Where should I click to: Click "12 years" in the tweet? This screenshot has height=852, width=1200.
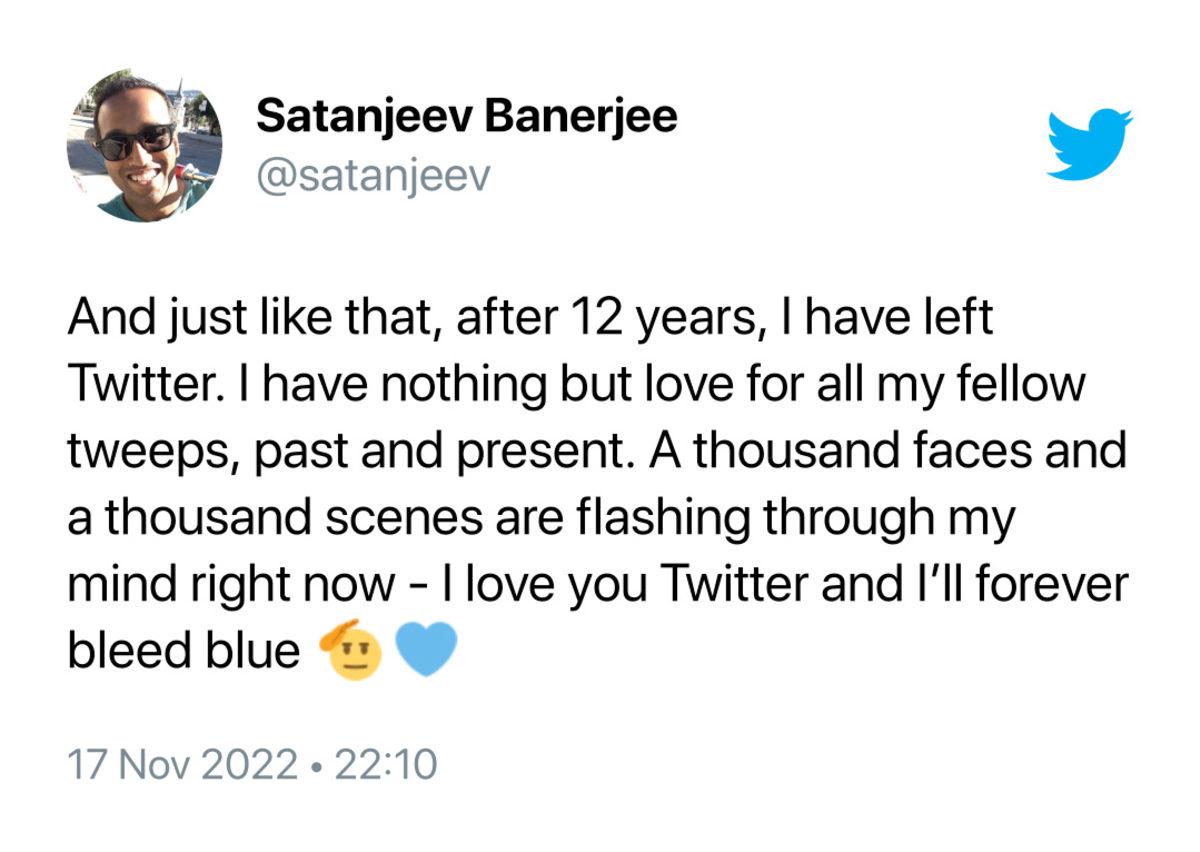(x=646, y=319)
